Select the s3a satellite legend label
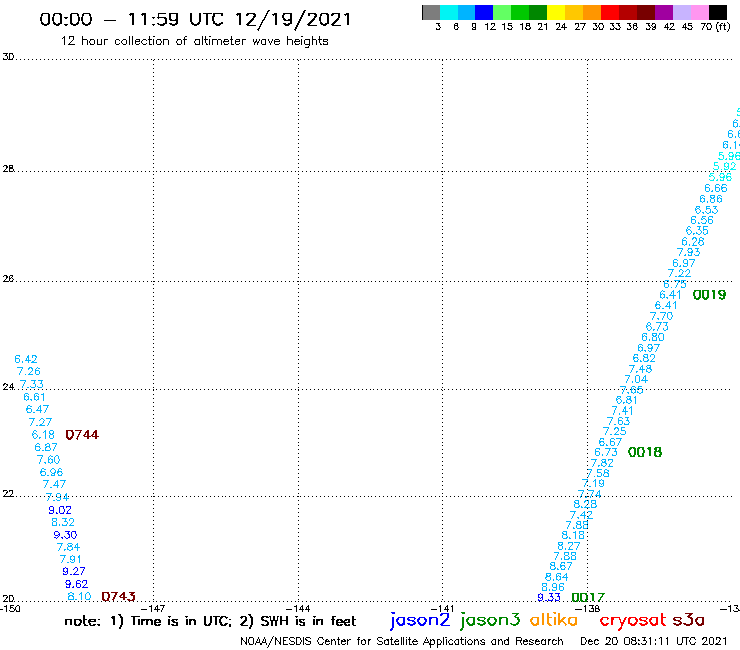Screen dimensions: 740x650 688,620
